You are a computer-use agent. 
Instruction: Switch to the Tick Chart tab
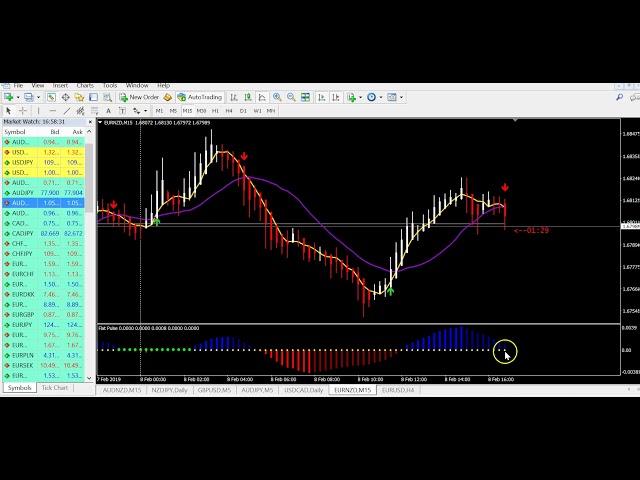[55, 388]
